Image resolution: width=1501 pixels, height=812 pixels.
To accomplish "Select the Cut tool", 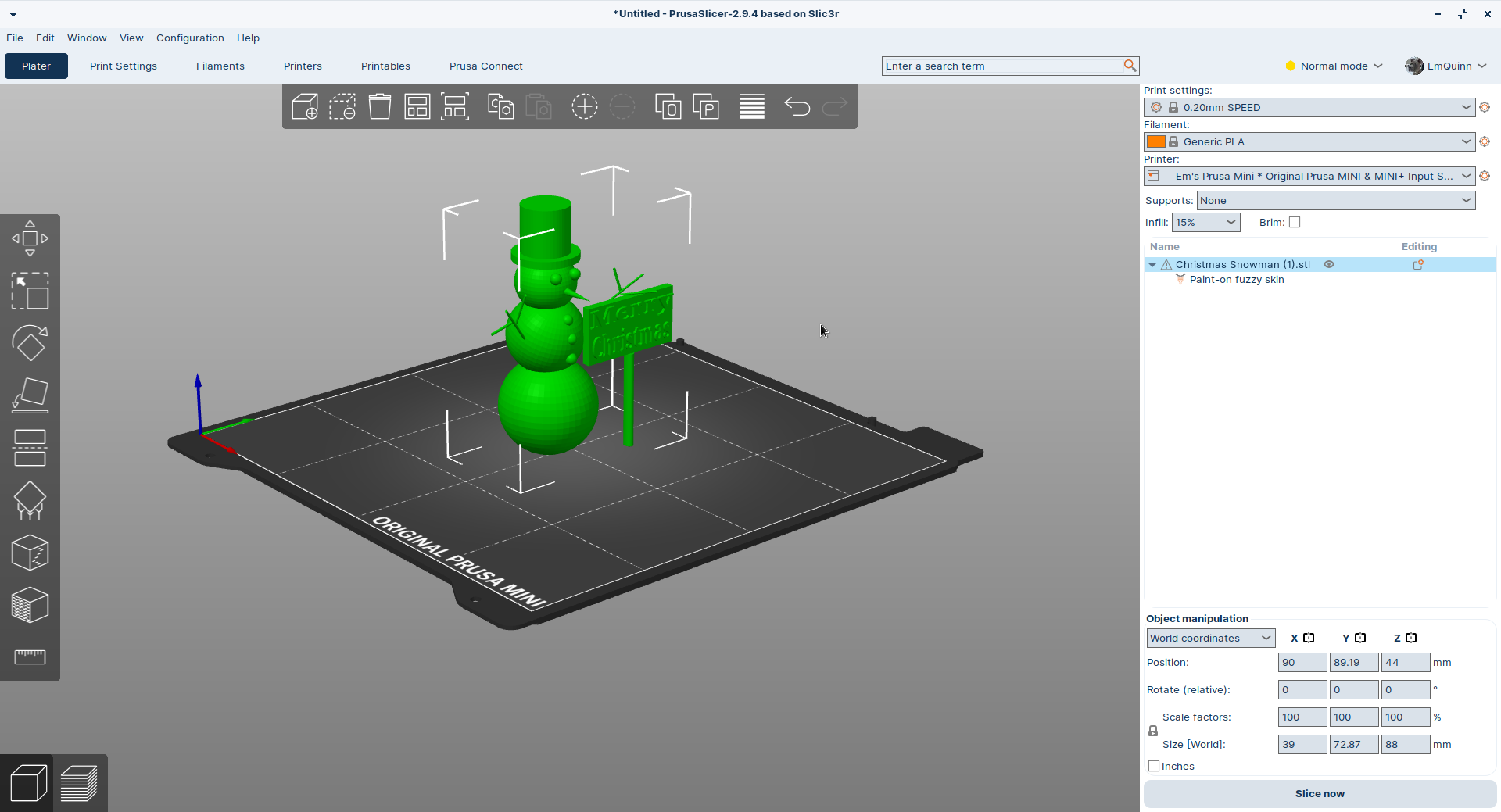I will (x=30, y=448).
